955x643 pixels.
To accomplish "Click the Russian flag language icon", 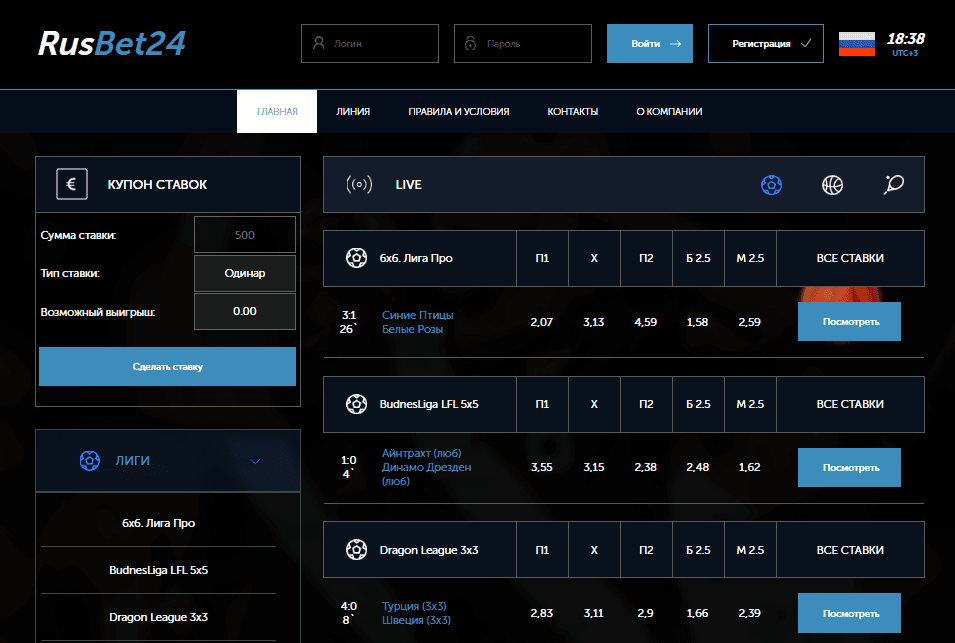I will click(856, 44).
